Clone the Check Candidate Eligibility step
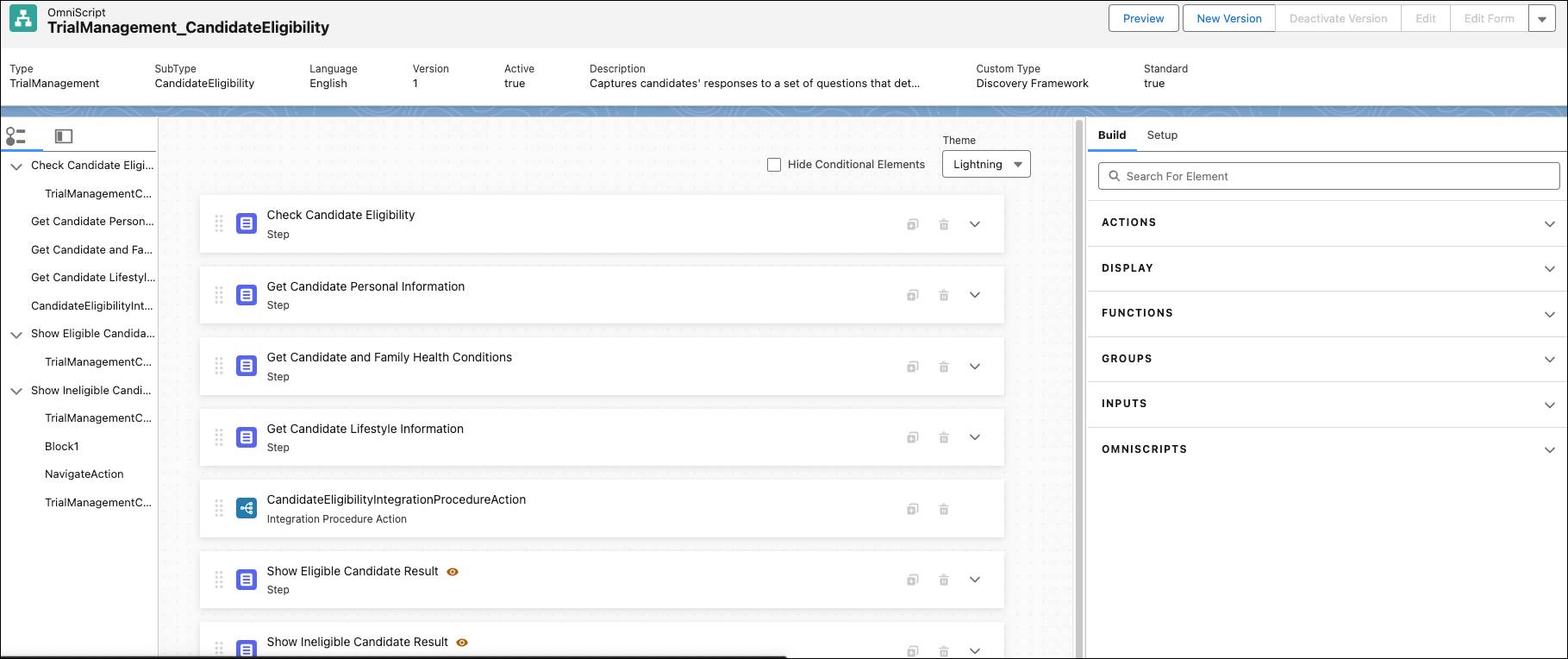Viewport: 1568px width, 659px height. pos(912,224)
